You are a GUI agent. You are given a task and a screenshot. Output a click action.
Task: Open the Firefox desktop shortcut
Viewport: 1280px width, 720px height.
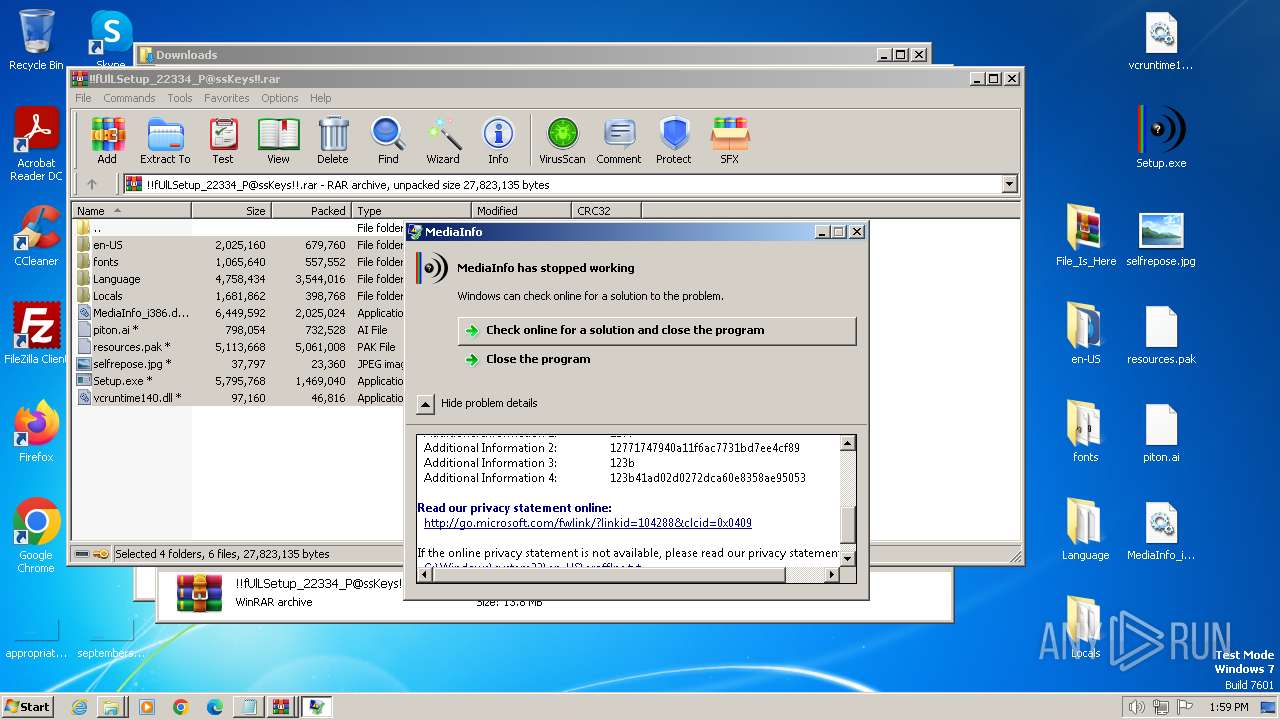pos(36,432)
